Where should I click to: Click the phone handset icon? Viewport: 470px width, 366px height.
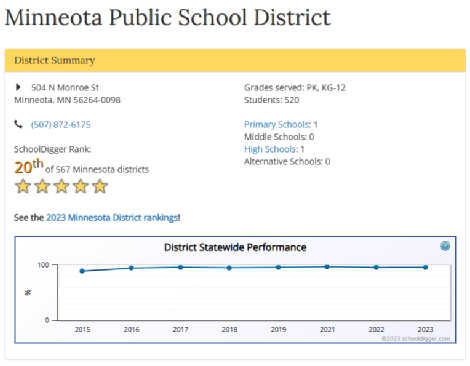[x=18, y=124]
